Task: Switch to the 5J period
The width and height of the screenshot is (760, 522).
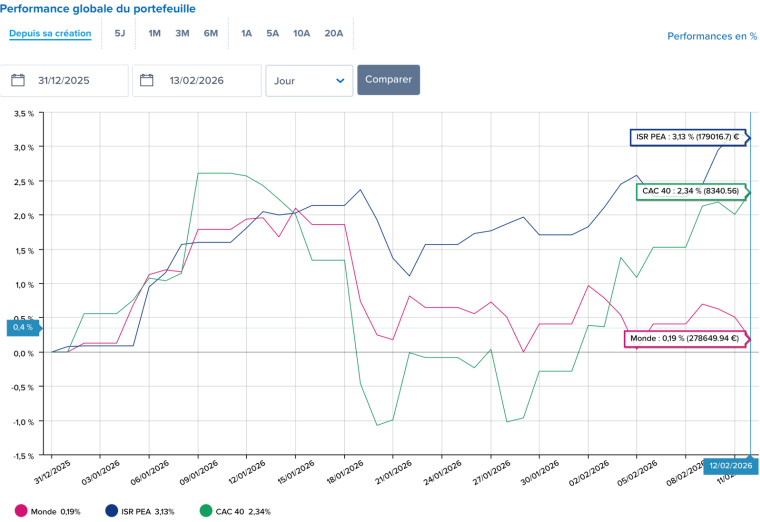Action: 120,33
